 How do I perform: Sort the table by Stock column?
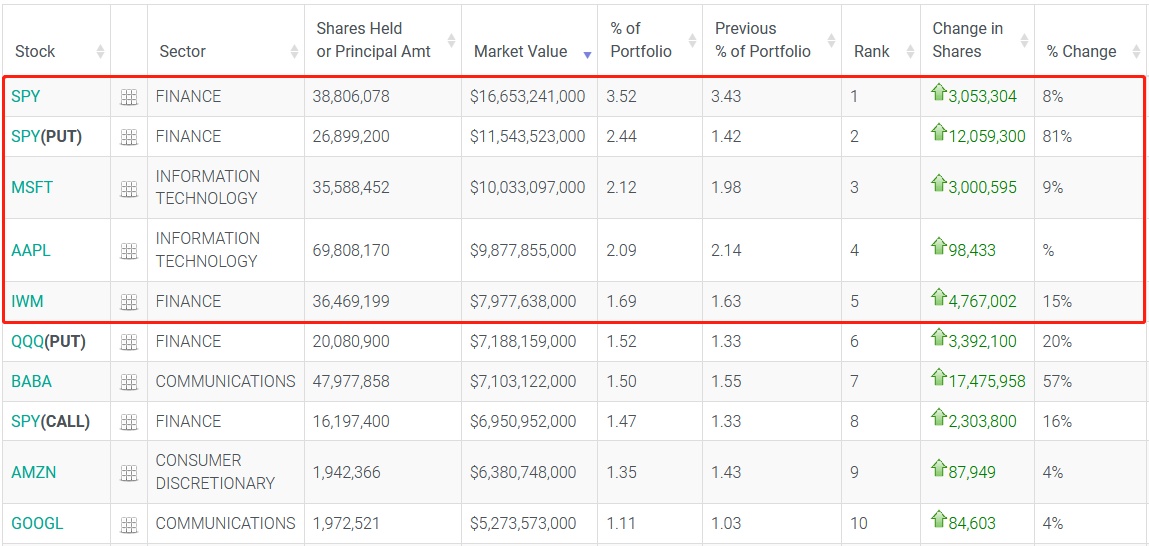point(35,51)
